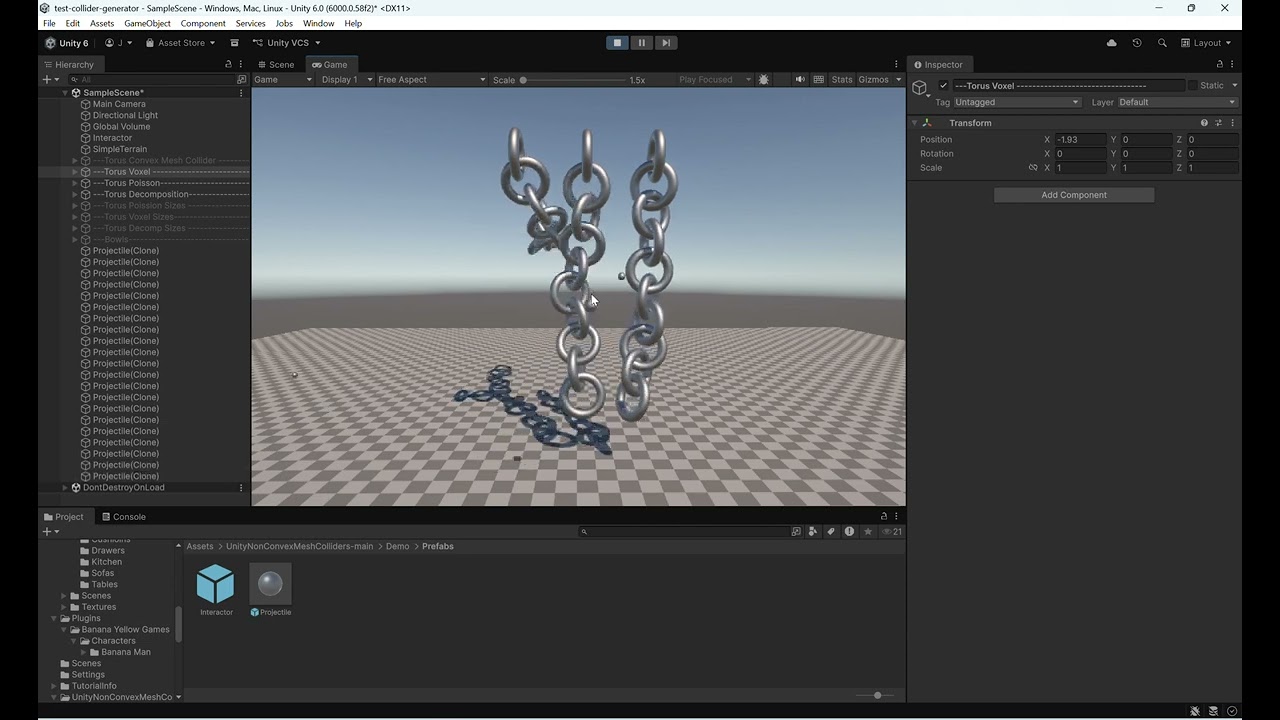The height and width of the screenshot is (720, 1280).
Task: Lock the Inspector panel
Action: click(1219, 64)
